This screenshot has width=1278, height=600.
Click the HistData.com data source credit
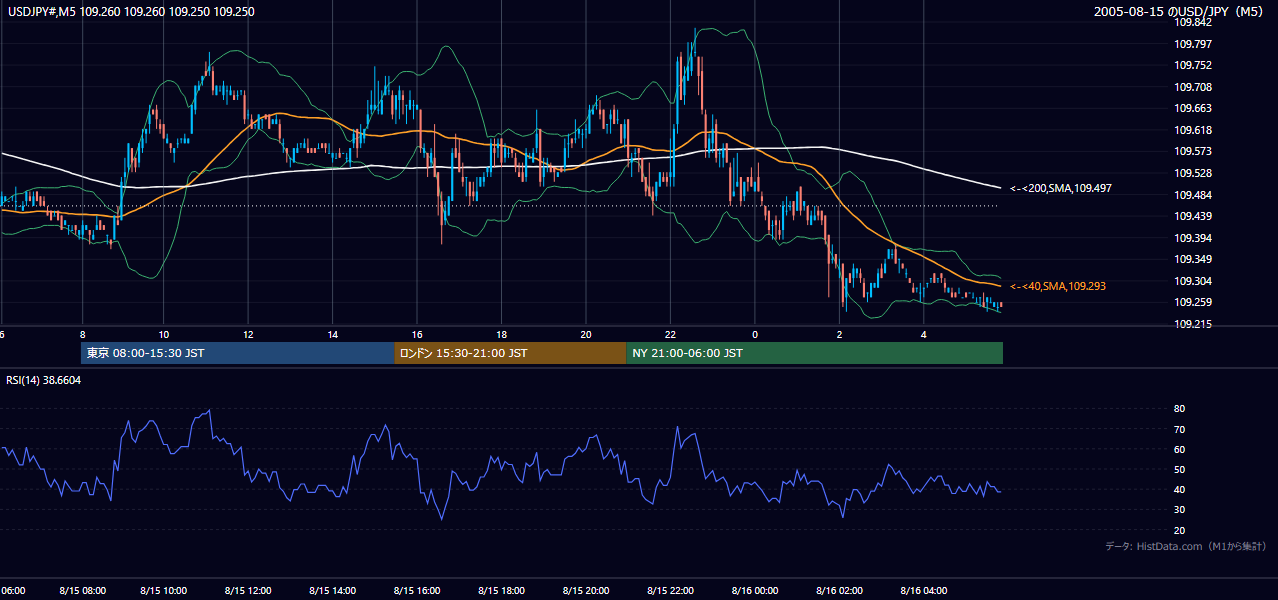click(1186, 546)
